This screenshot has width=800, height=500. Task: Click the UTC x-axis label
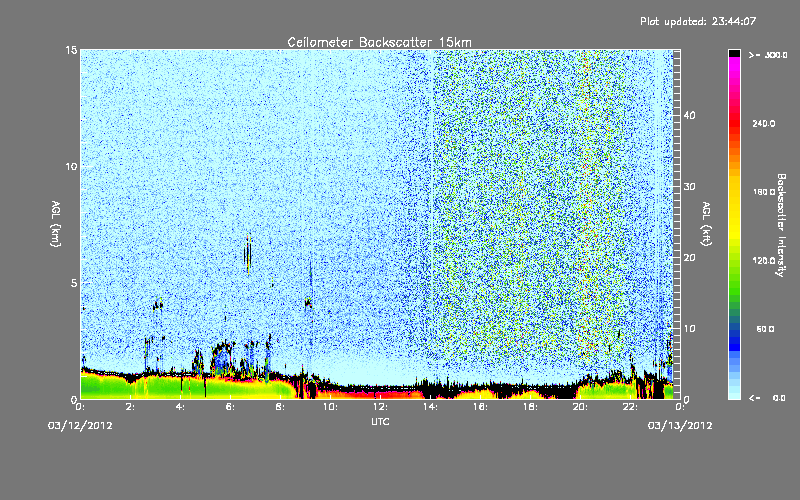pos(380,422)
